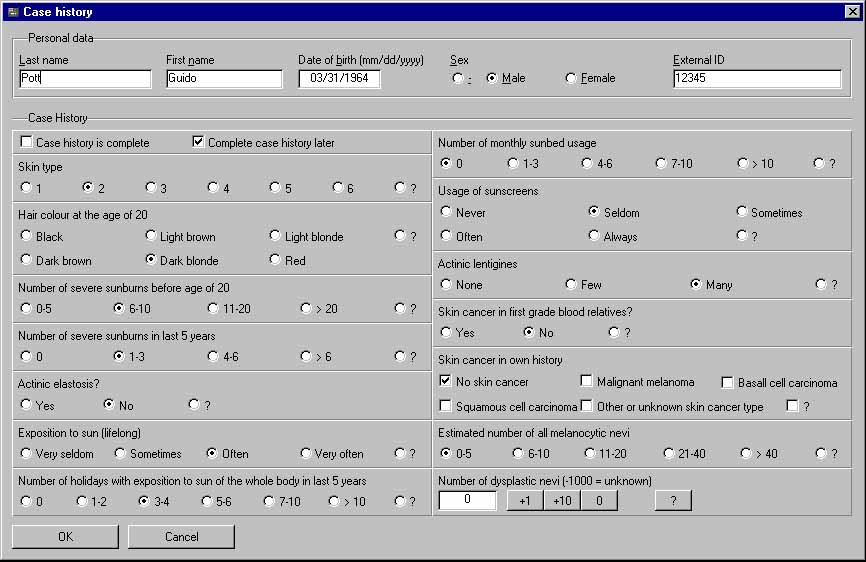Tick the Malignant melanoma checkbox
The width and height of the screenshot is (866, 562).
[x=587, y=382]
